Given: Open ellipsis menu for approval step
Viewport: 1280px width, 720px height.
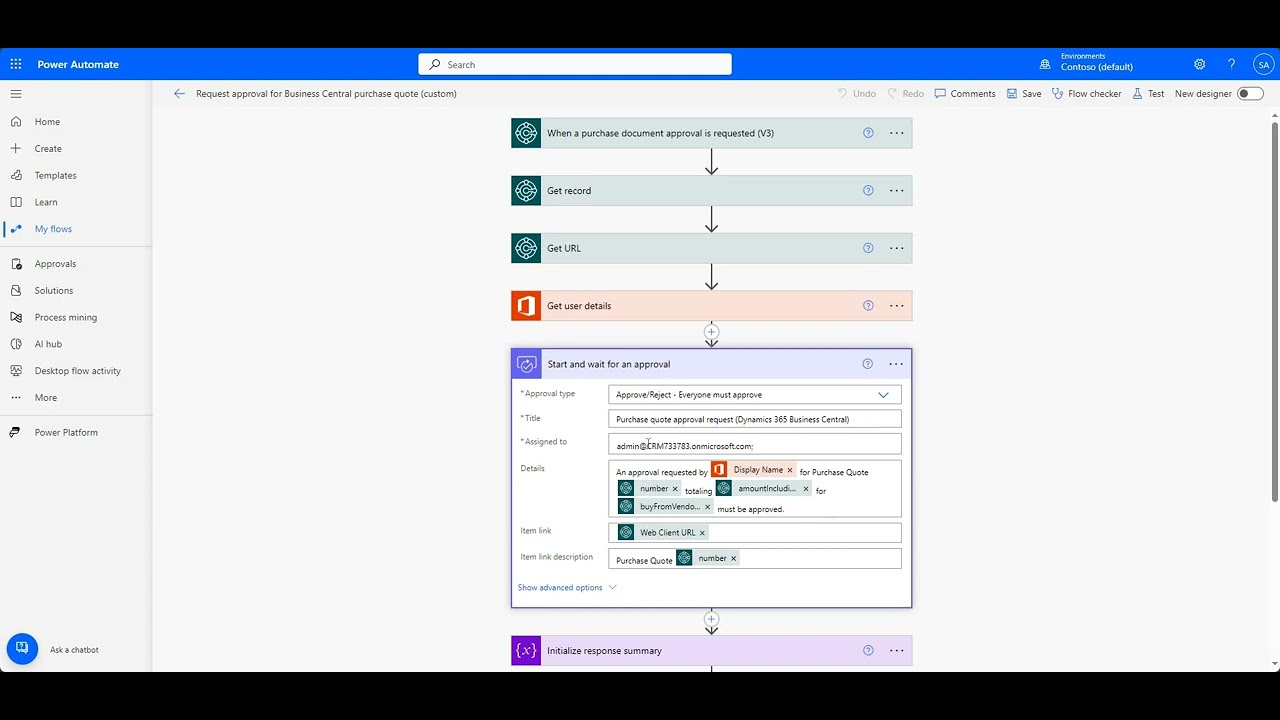Looking at the screenshot, I should point(896,364).
